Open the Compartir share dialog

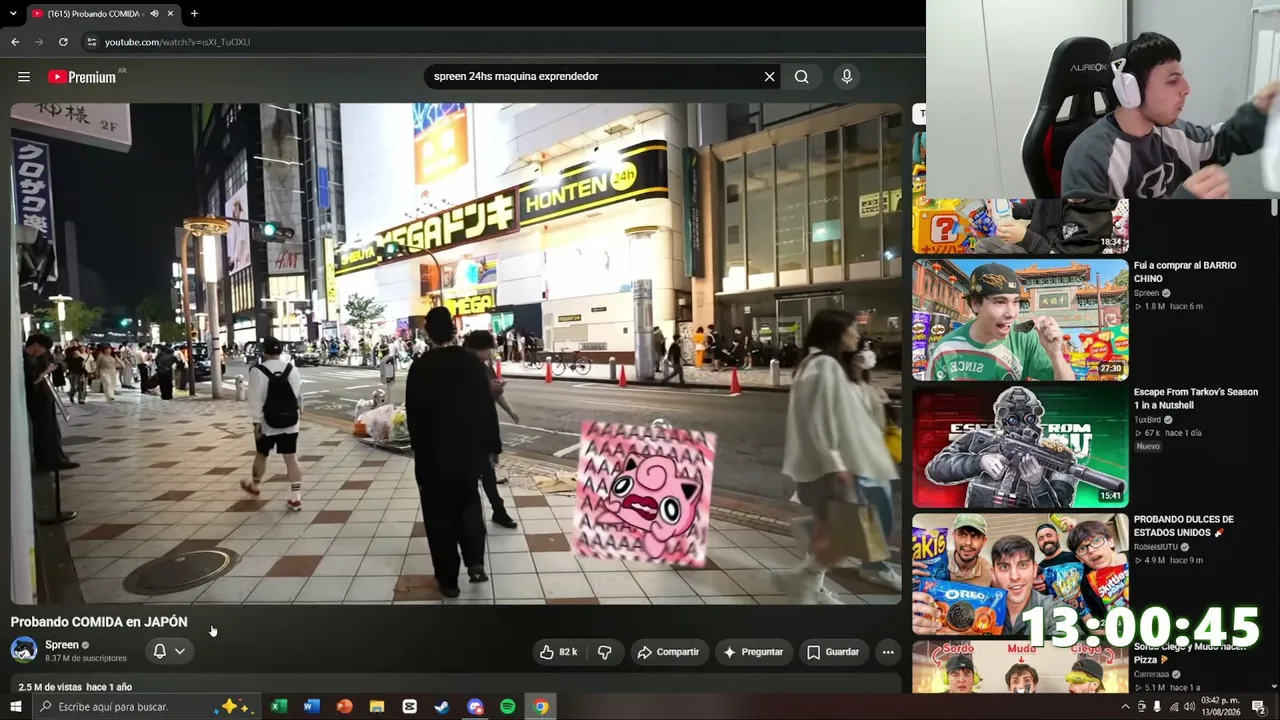tap(668, 652)
